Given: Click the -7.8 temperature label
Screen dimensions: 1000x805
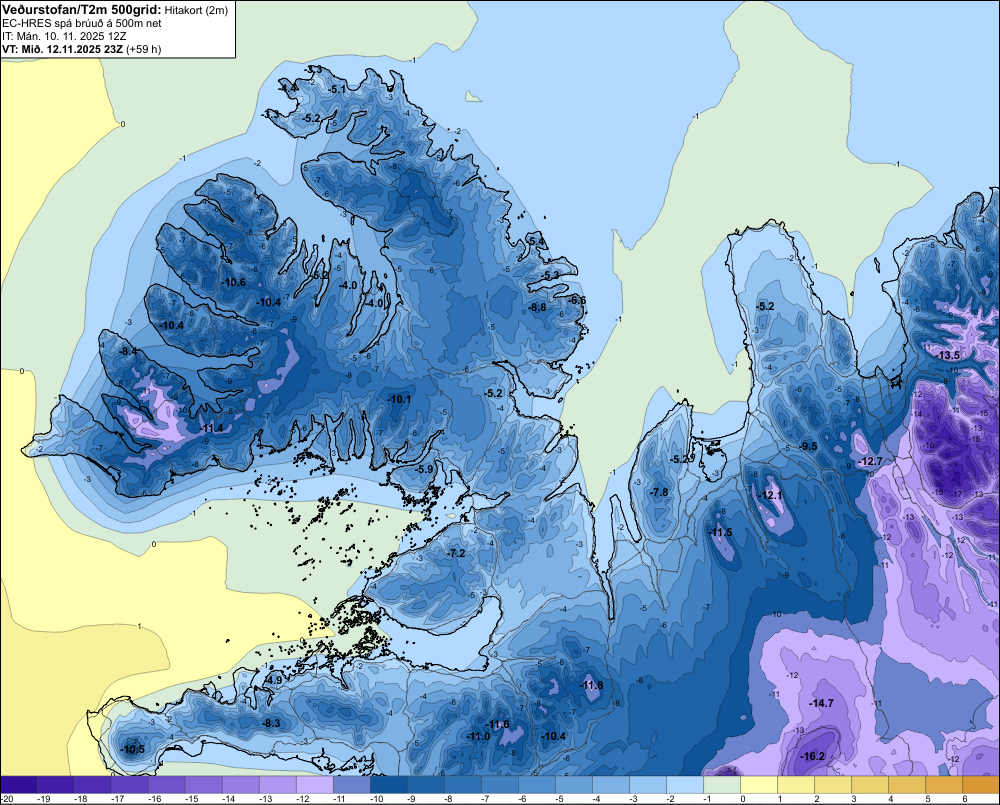Looking at the screenshot, I should (659, 492).
